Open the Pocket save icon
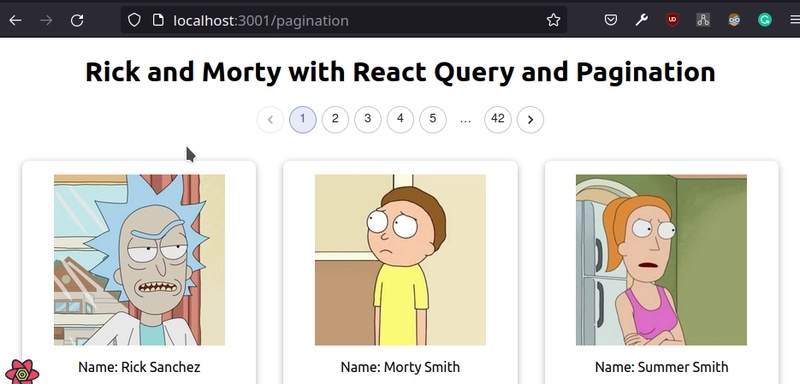The width and height of the screenshot is (800, 384). click(611, 20)
